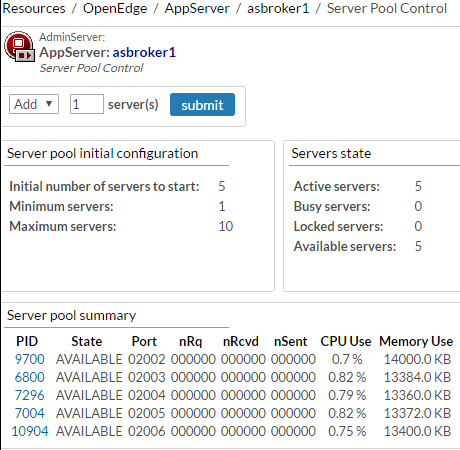This screenshot has height=450, width=460.
Task: Select the 13360.0 KB memory value
Action: coord(417,395)
